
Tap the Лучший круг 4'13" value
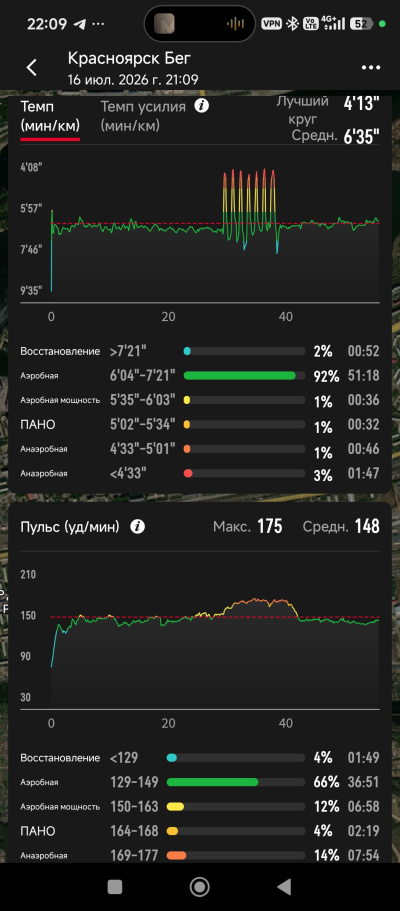(362, 104)
